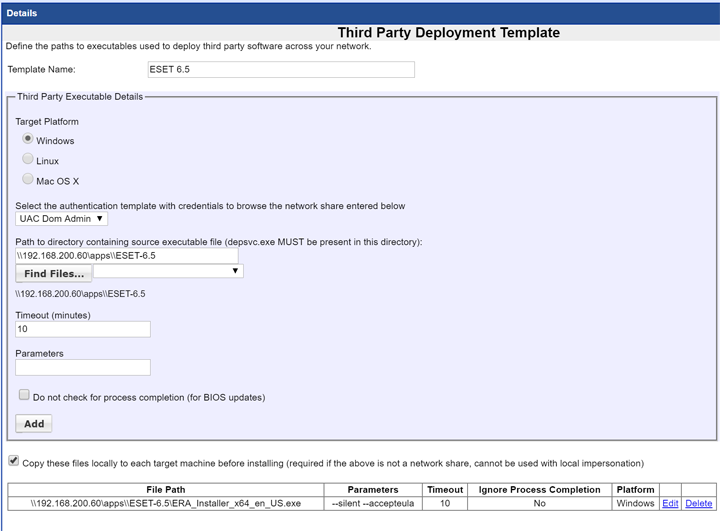The height and width of the screenshot is (531, 720).
Task: Select the Windows target platform
Action: pyautogui.click(x=28, y=140)
